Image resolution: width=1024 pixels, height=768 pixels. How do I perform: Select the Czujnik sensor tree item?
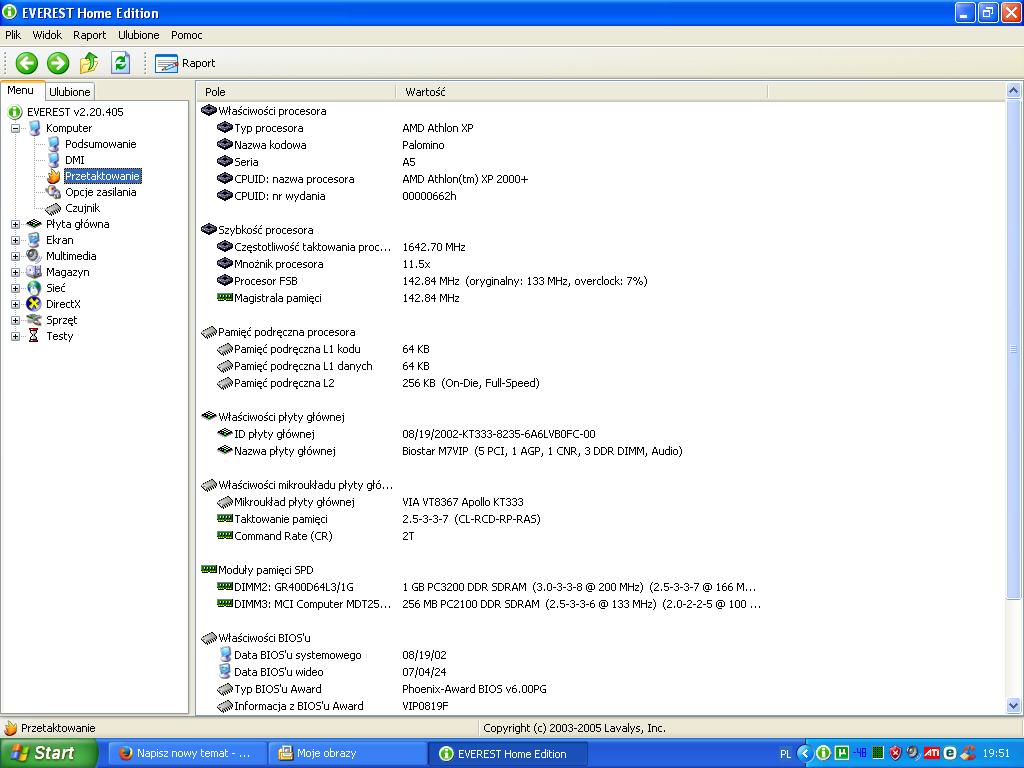82,208
